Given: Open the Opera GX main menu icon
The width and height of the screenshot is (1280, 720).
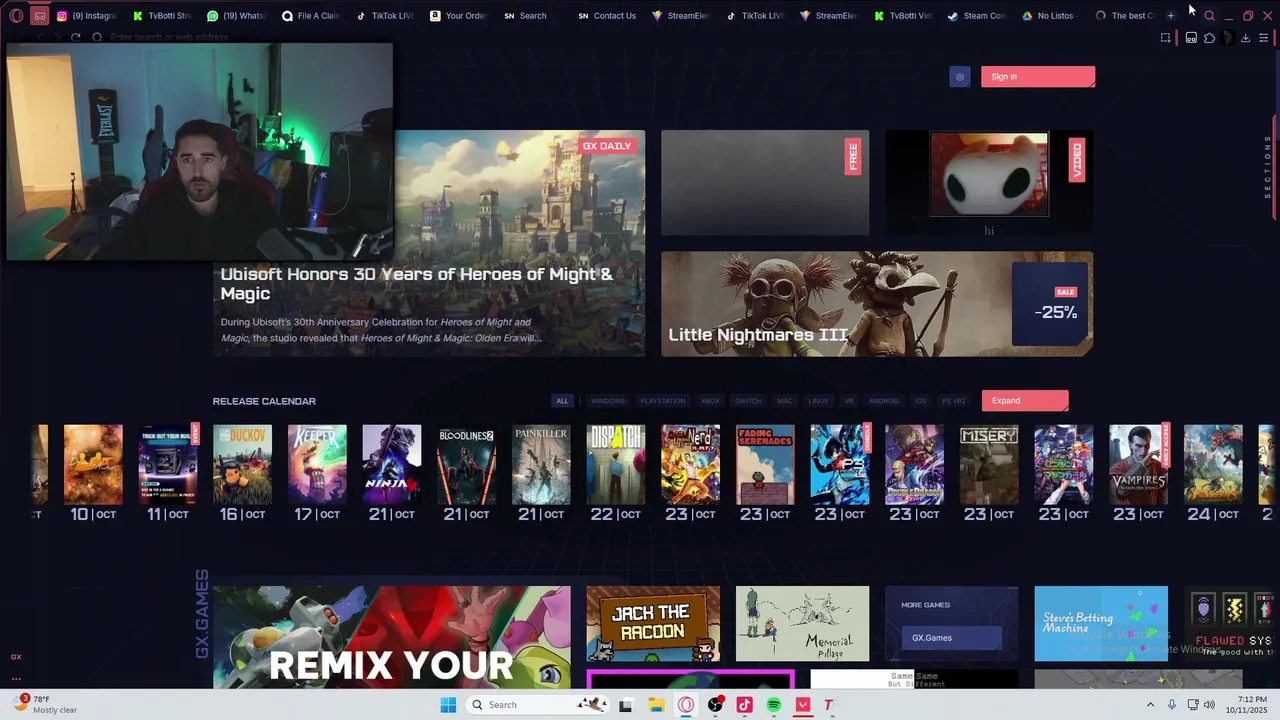Looking at the screenshot, I should [16, 16].
